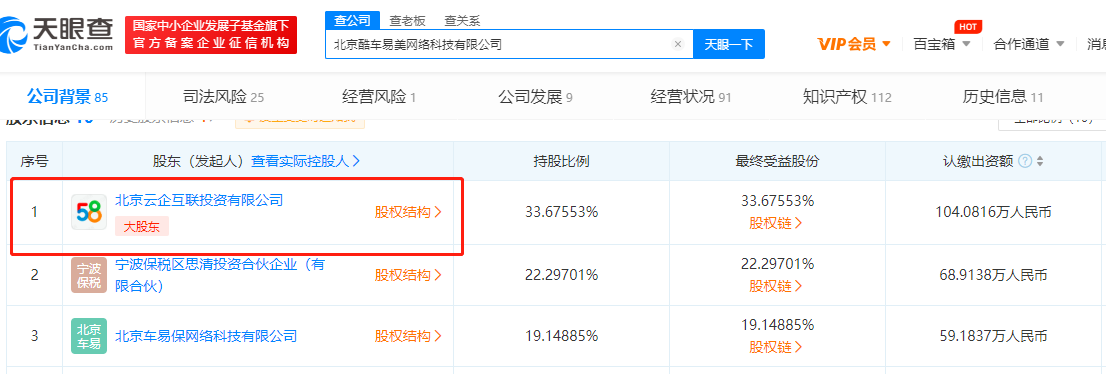Open 北京车易保网络科技有限公司 link
The width and height of the screenshot is (1106, 374).
click(x=205, y=336)
